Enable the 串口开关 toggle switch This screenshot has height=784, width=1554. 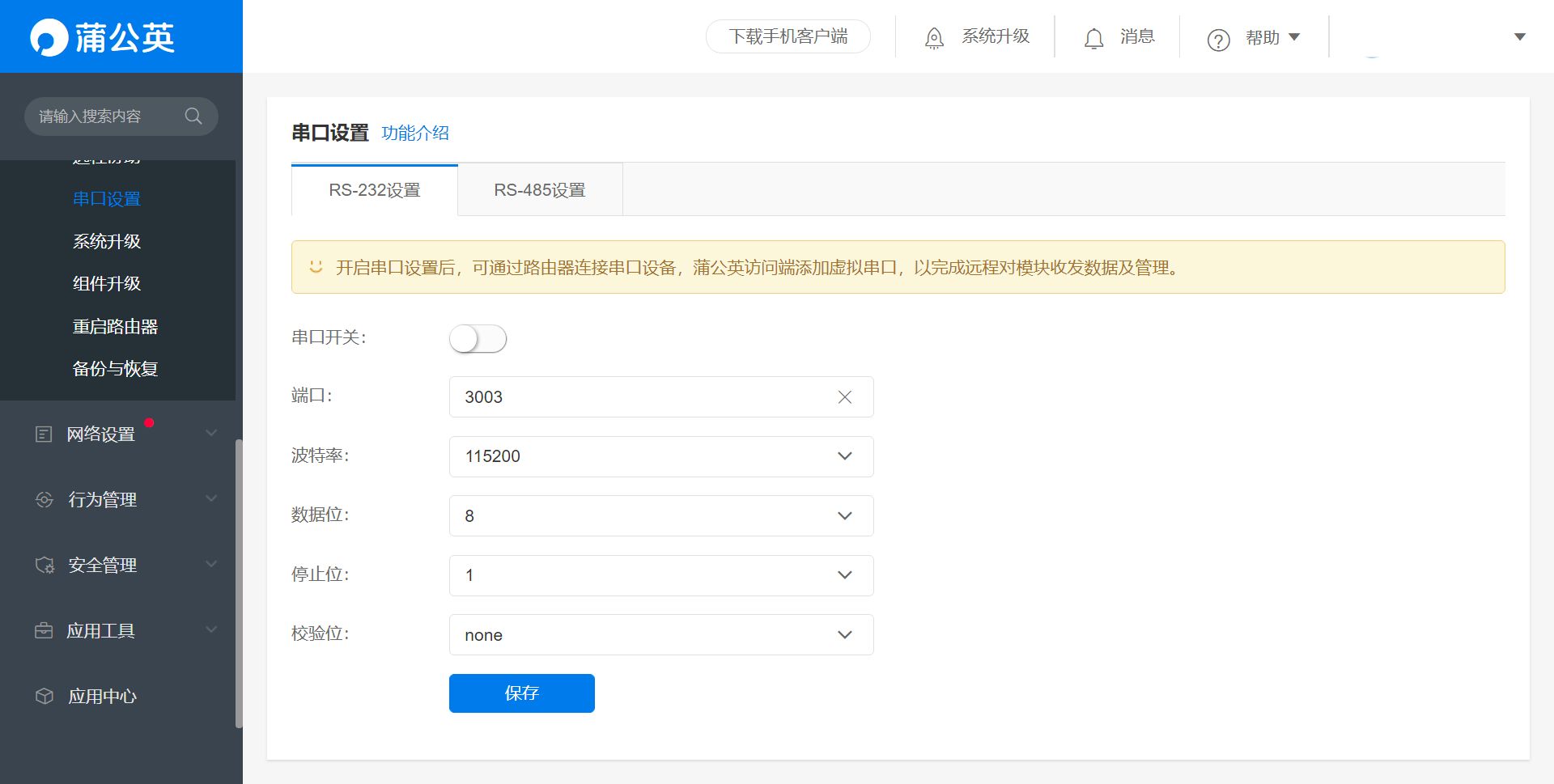pyautogui.click(x=478, y=339)
